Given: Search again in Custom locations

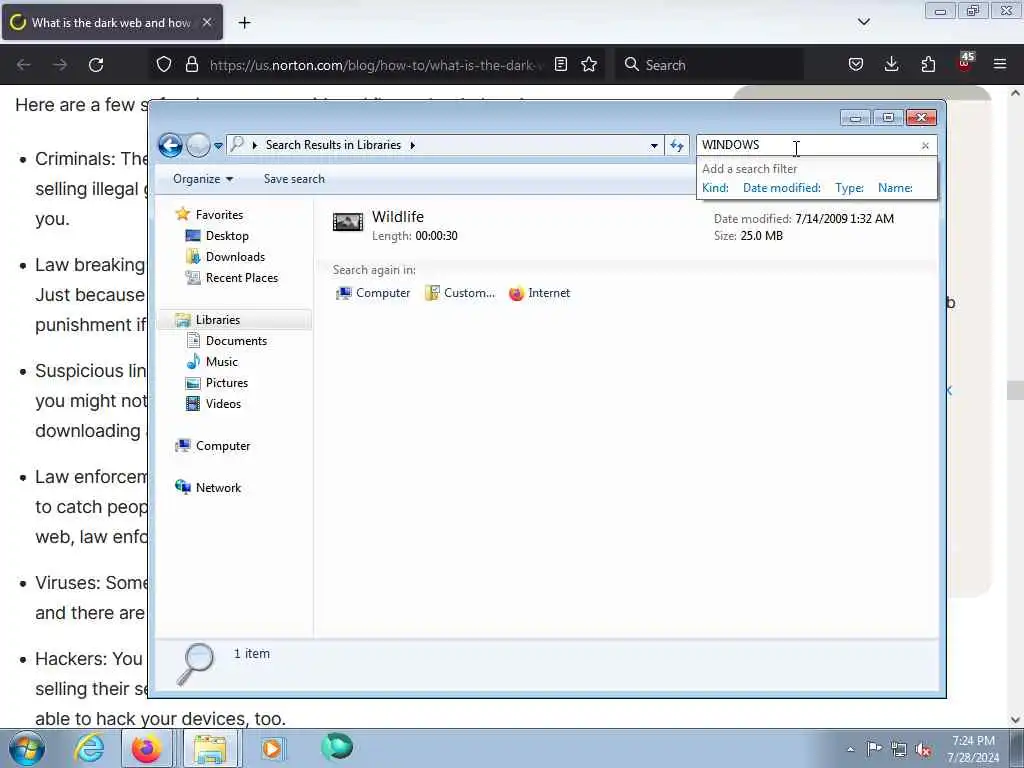Looking at the screenshot, I should tap(460, 293).
